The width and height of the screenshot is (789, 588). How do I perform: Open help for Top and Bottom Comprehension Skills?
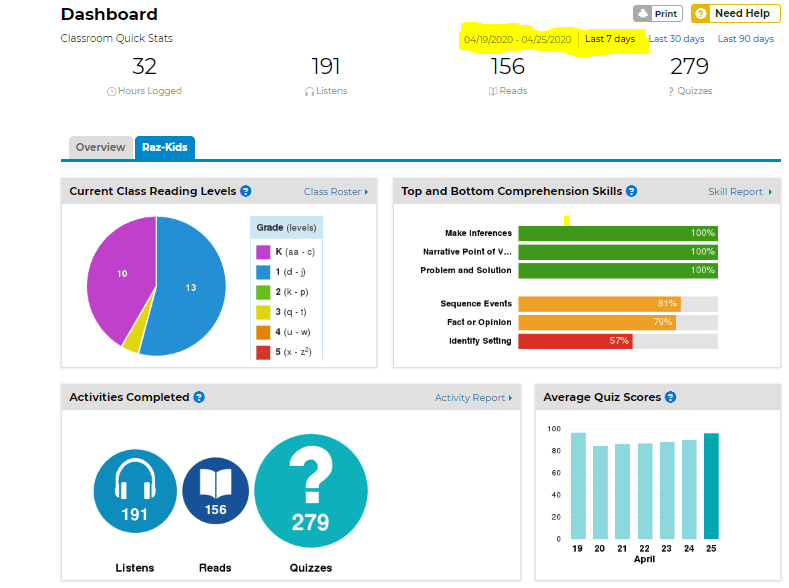pos(632,191)
